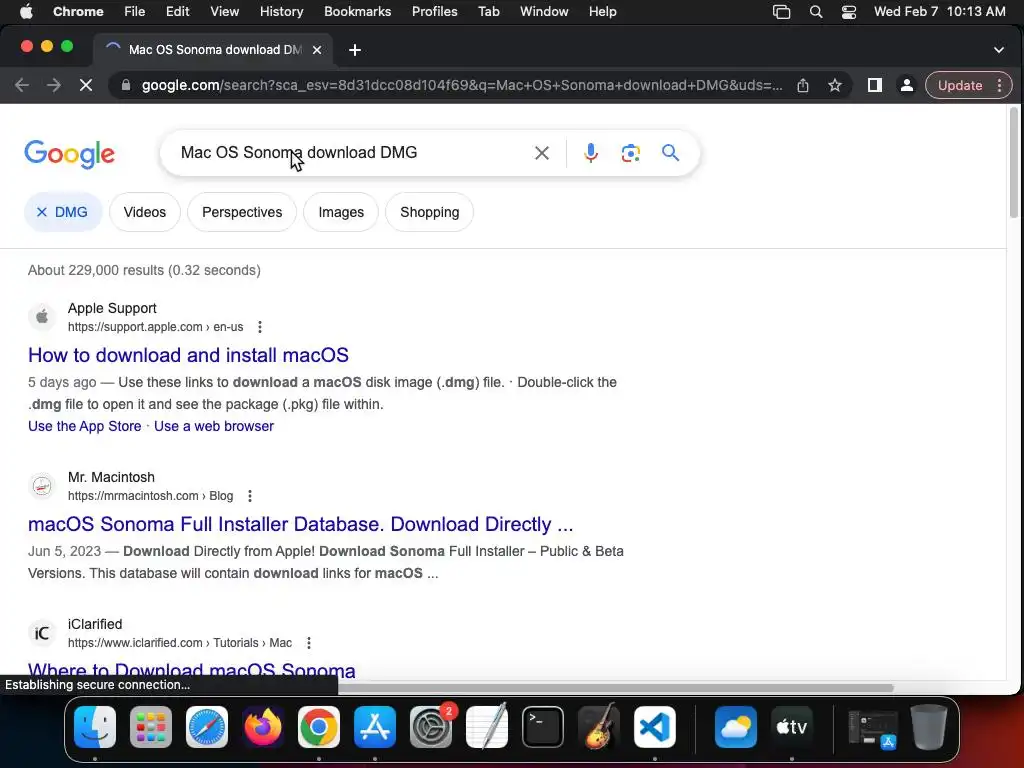Open Finder from the Dock
The width and height of the screenshot is (1024, 768).
95,727
